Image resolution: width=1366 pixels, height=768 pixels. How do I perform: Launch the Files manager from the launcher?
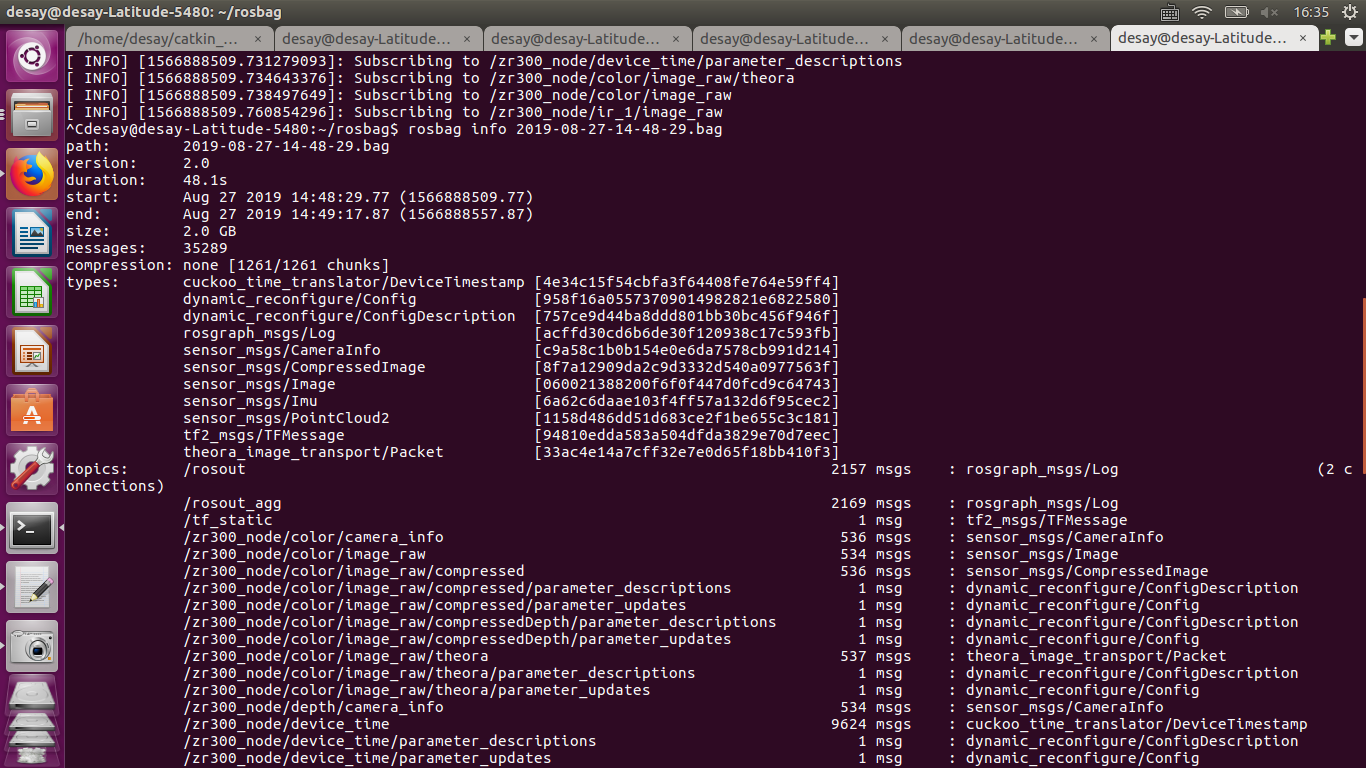pos(32,115)
